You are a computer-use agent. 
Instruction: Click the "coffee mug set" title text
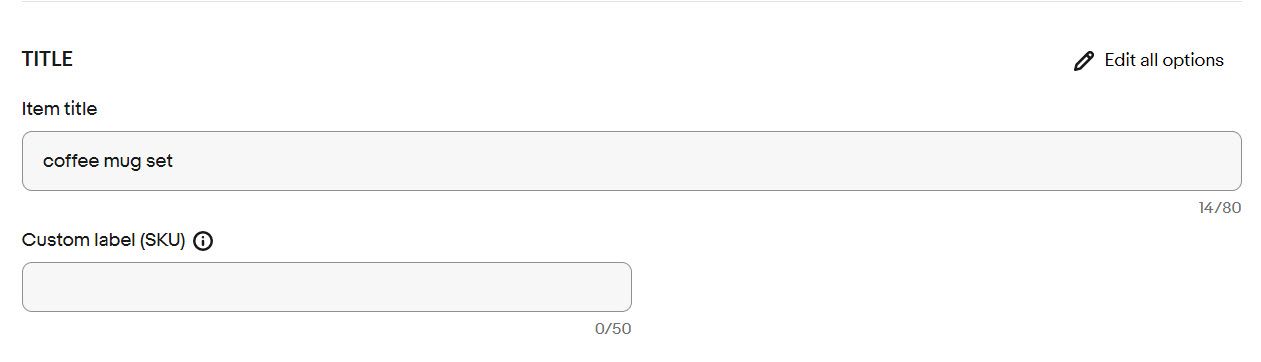coord(108,161)
